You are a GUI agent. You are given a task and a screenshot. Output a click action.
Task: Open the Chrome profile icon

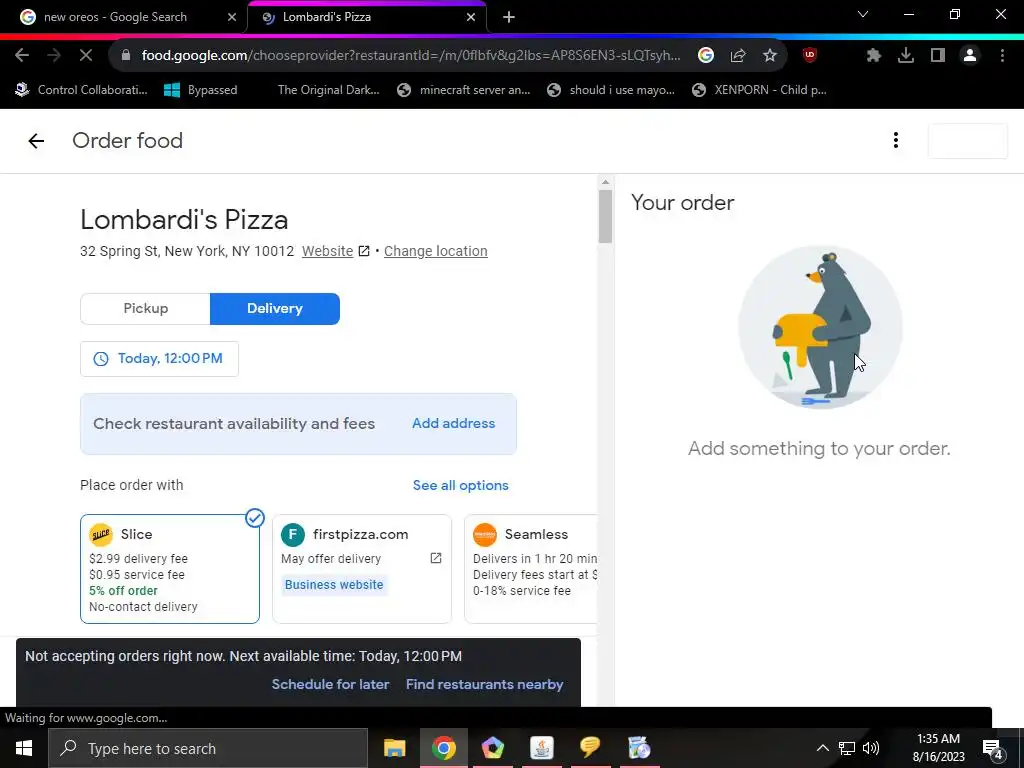970,56
